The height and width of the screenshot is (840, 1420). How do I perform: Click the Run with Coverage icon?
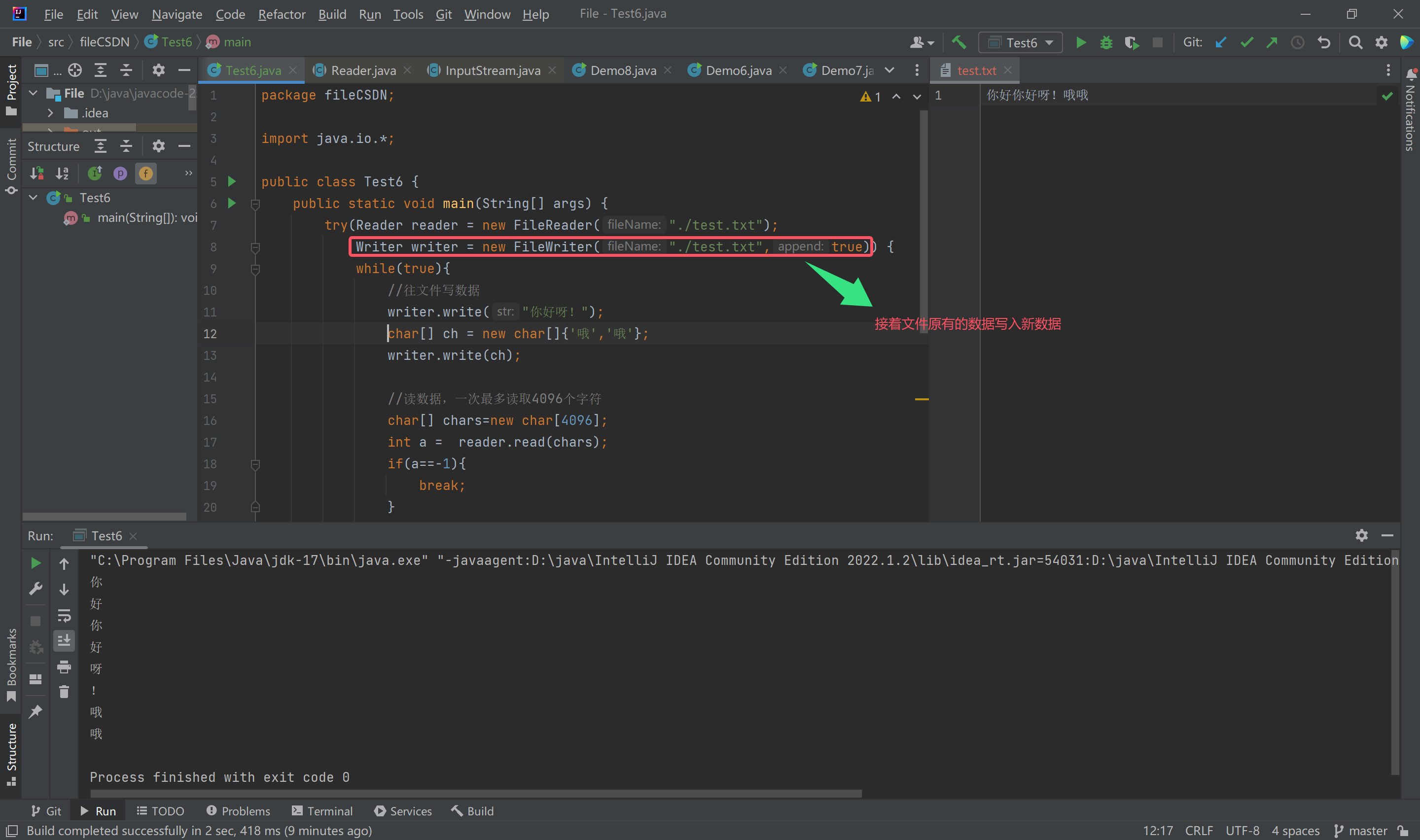pyautogui.click(x=1132, y=42)
